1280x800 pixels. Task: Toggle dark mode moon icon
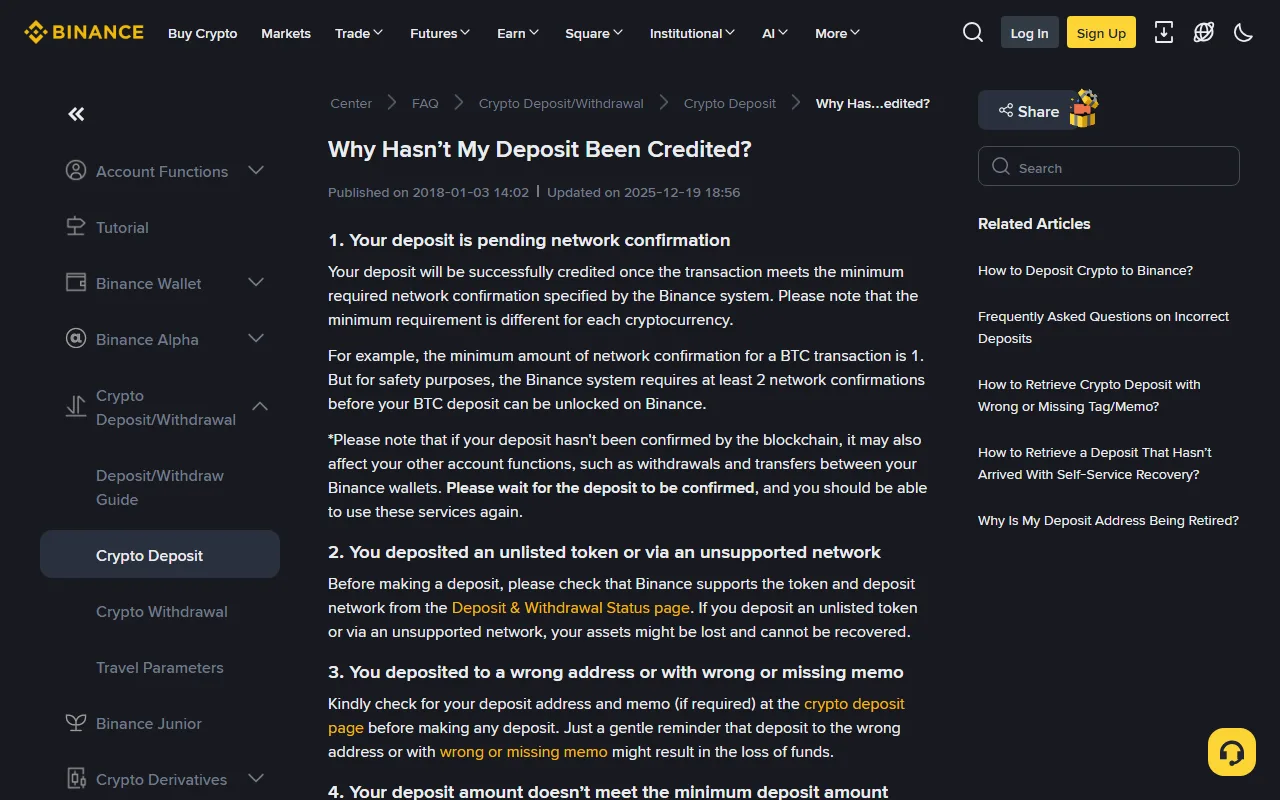[x=1244, y=32]
